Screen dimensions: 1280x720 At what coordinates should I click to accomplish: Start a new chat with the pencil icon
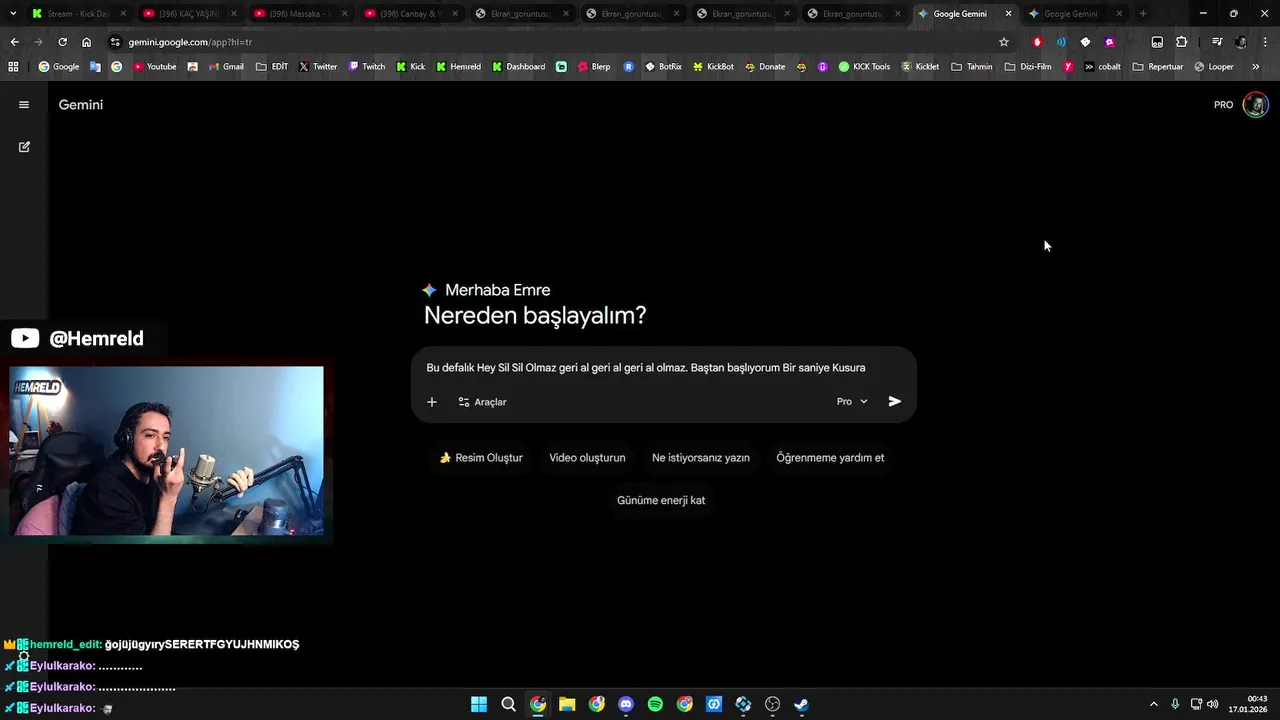pyautogui.click(x=24, y=147)
